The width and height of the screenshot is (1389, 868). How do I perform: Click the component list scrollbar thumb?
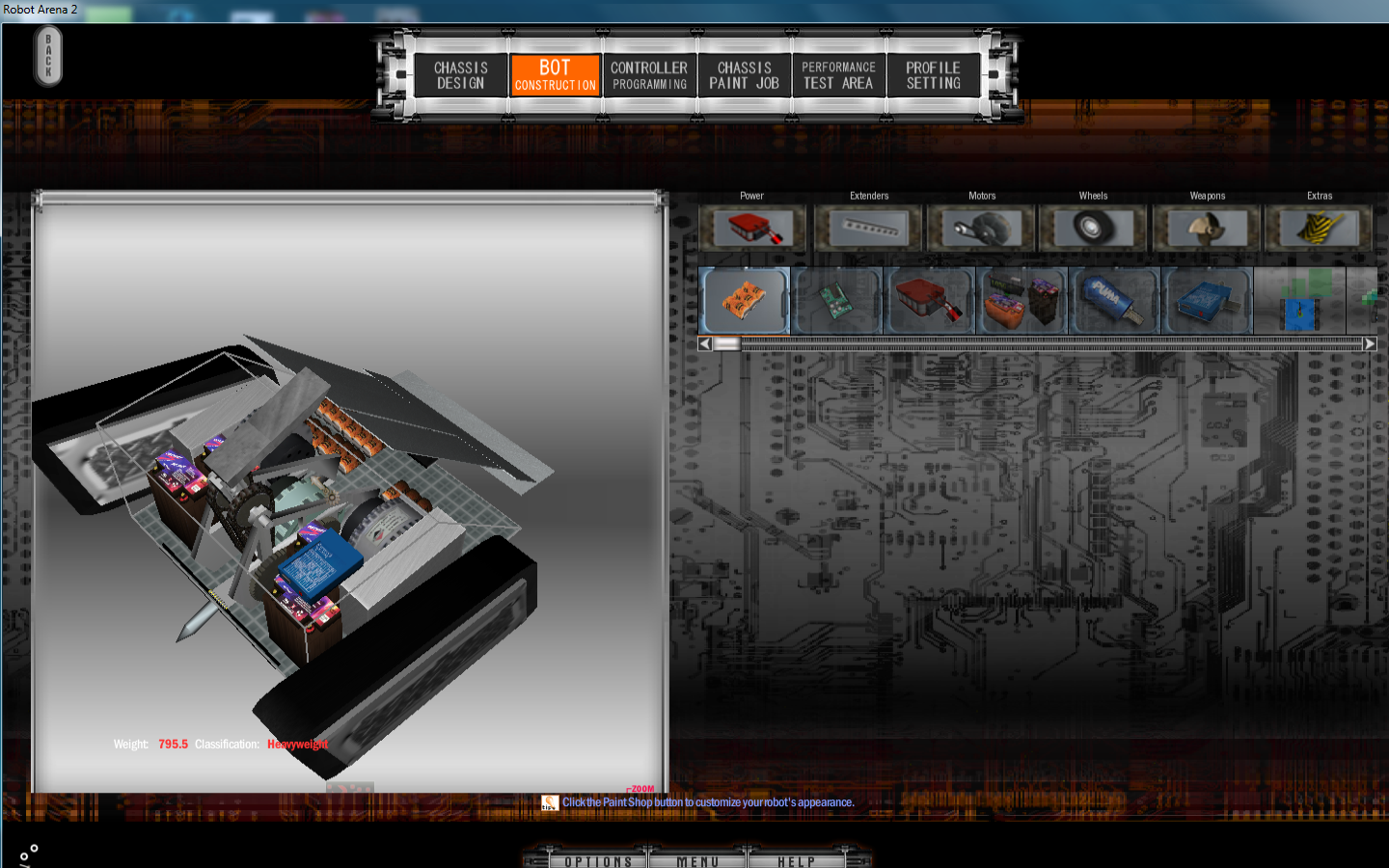(x=726, y=344)
